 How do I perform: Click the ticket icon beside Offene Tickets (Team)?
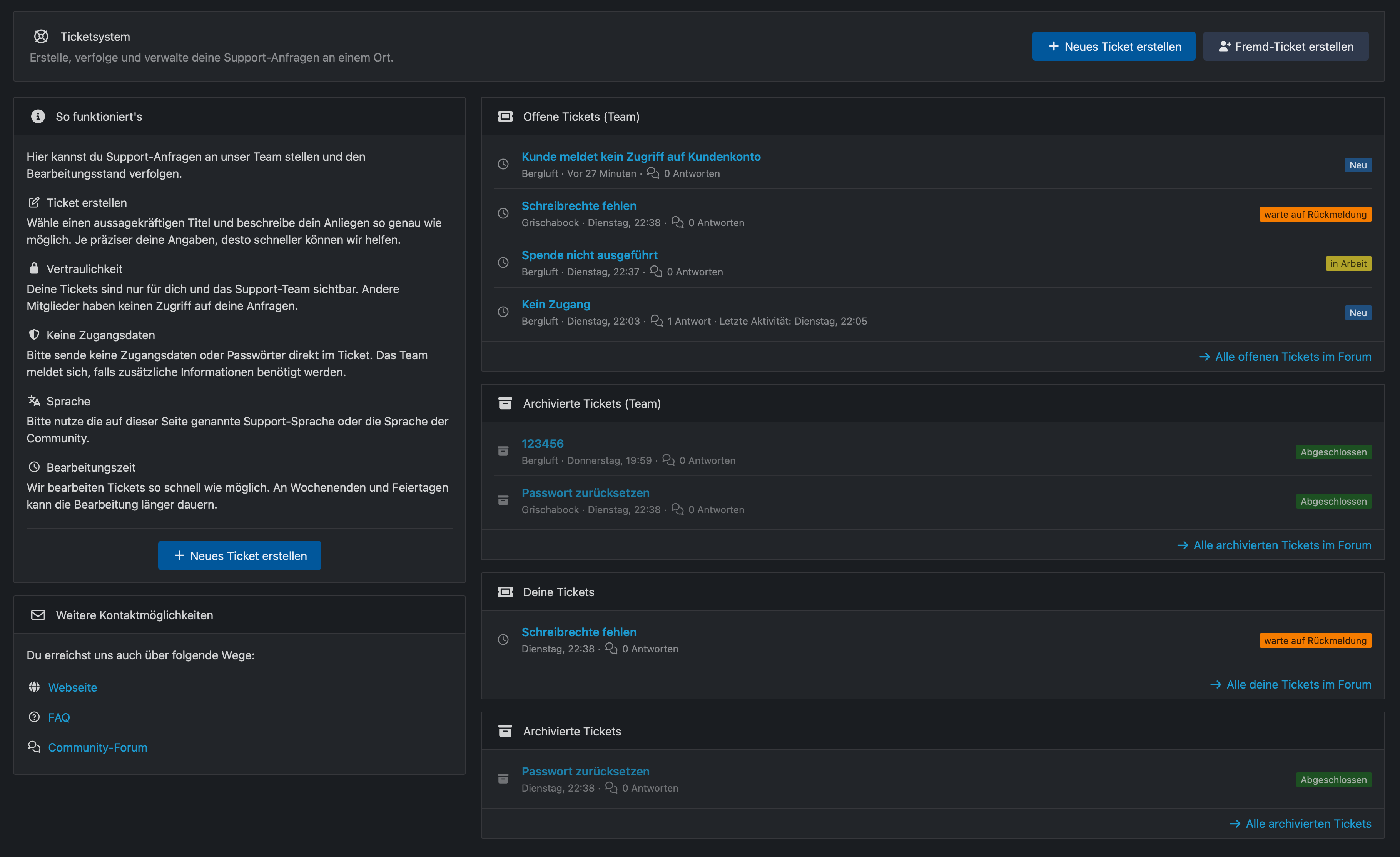505,117
